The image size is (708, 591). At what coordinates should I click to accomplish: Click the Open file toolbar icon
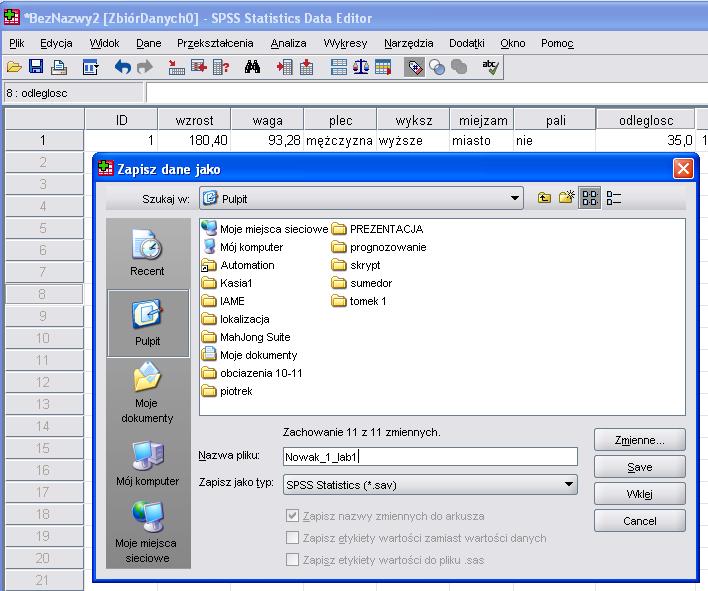(x=14, y=67)
